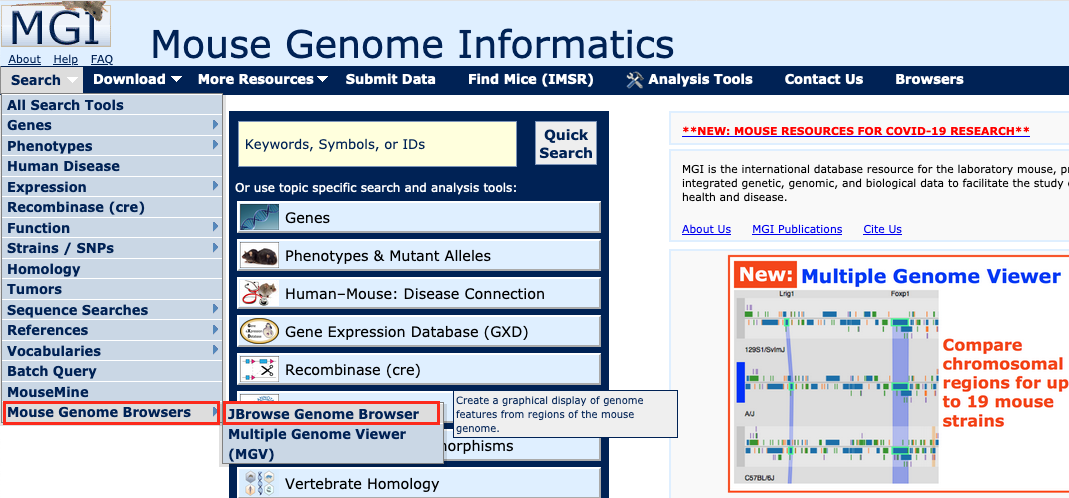Select Tumors menu entry
The image size is (1069, 498).
tap(113, 289)
